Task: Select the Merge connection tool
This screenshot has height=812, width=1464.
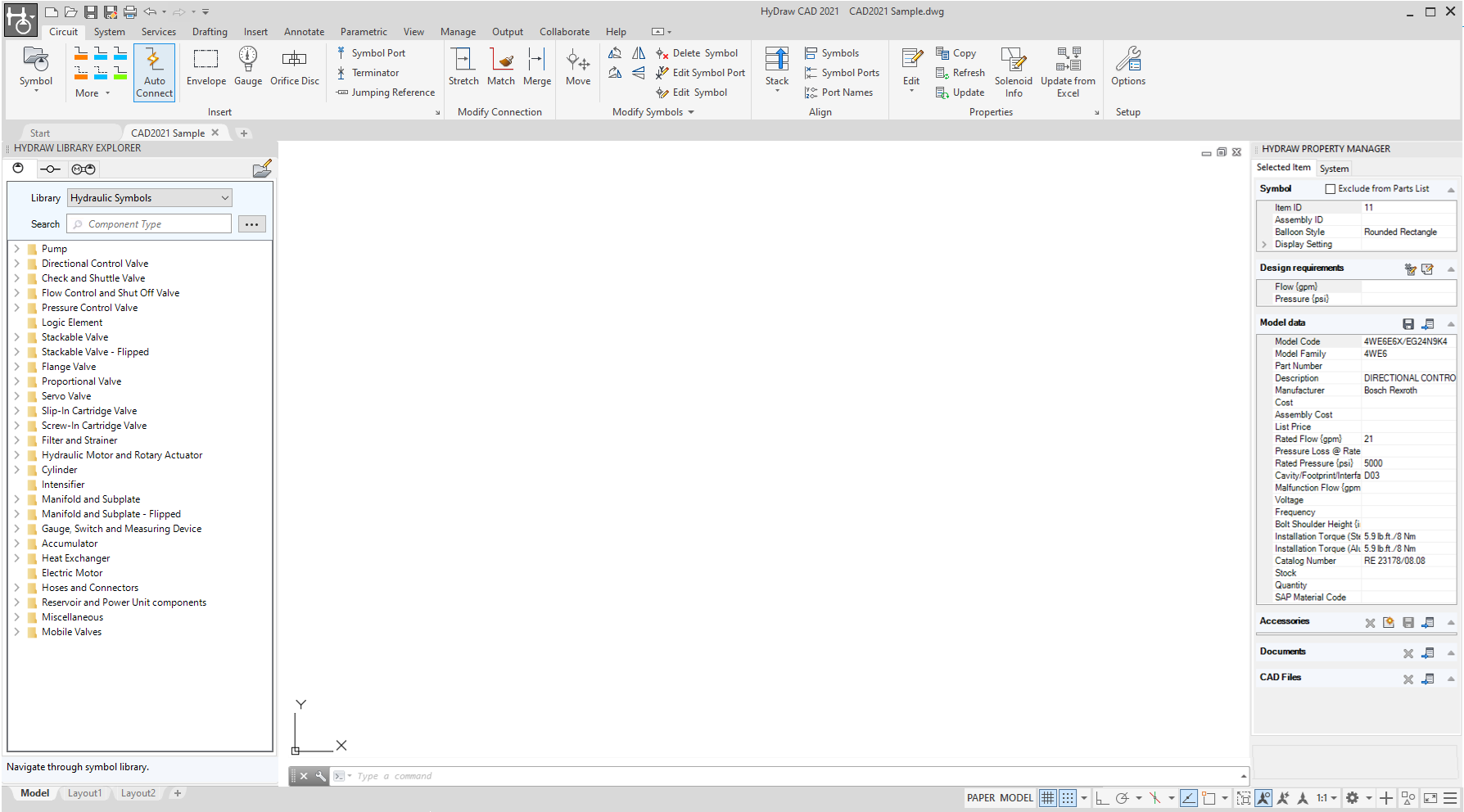Action: (x=537, y=66)
